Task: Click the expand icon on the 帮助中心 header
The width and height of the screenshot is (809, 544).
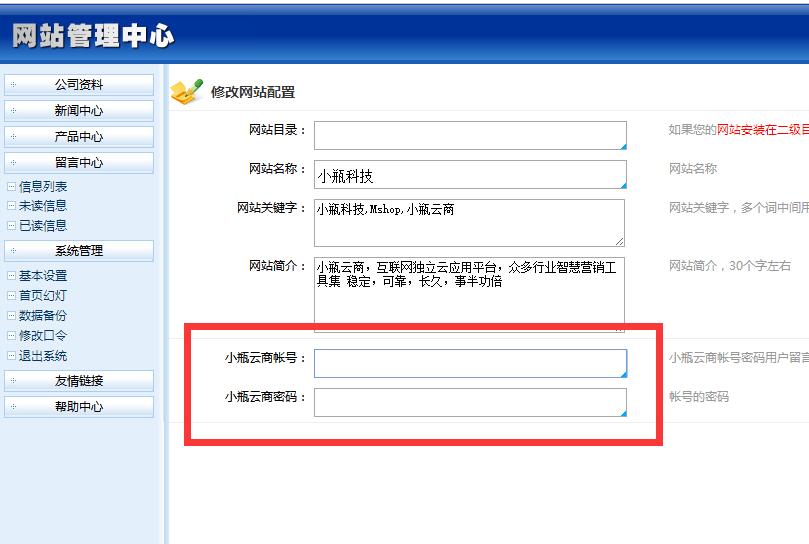Action: pyautogui.click(x=13, y=407)
